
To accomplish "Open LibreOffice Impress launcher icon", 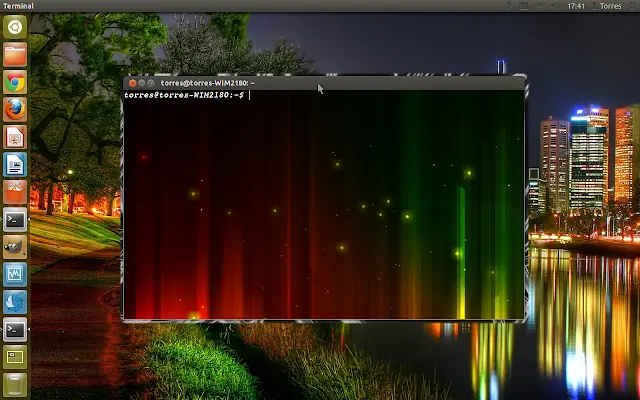I will (15, 137).
